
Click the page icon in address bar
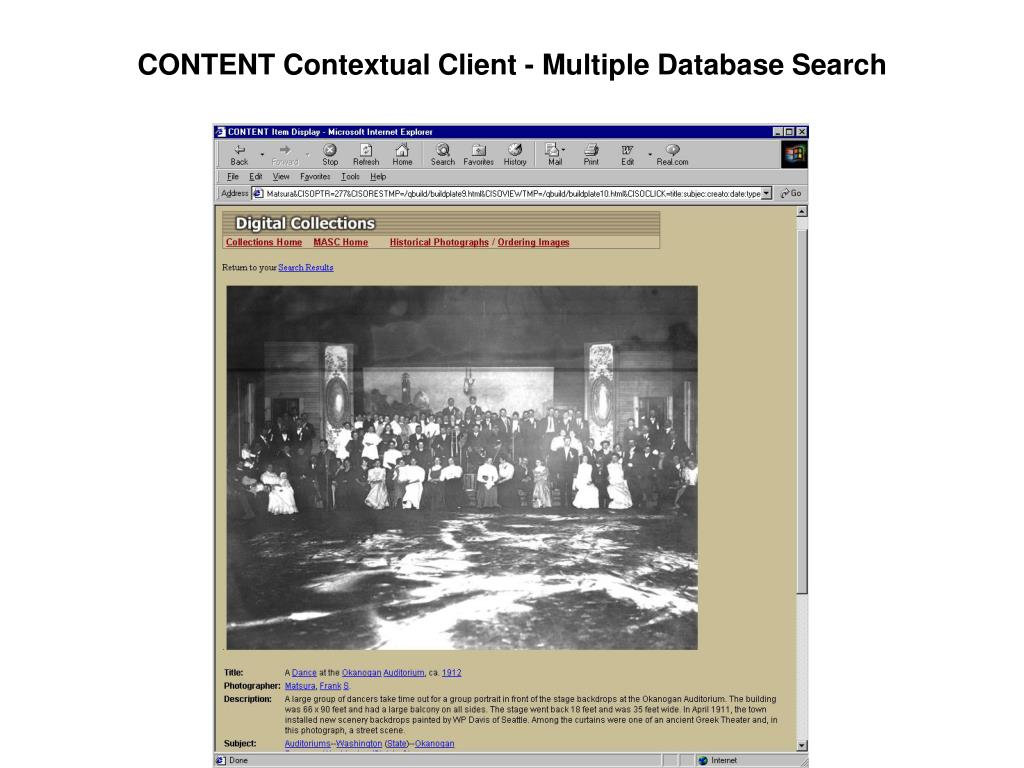point(258,193)
